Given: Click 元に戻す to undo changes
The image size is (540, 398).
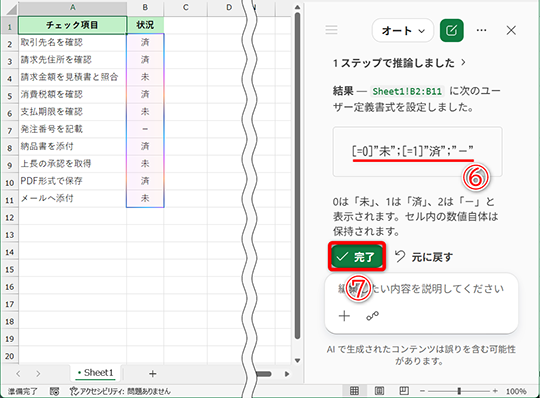Looking at the screenshot, I should tap(424, 257).
